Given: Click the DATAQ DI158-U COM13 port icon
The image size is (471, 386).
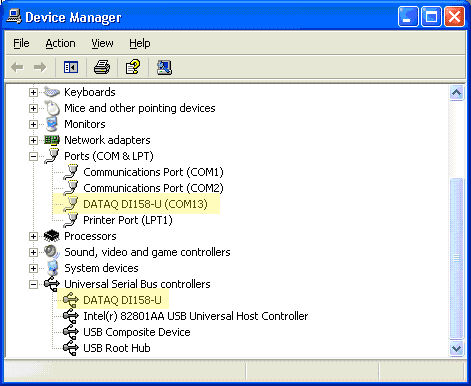Looking at the screenshot, I should tap(71, 204).
